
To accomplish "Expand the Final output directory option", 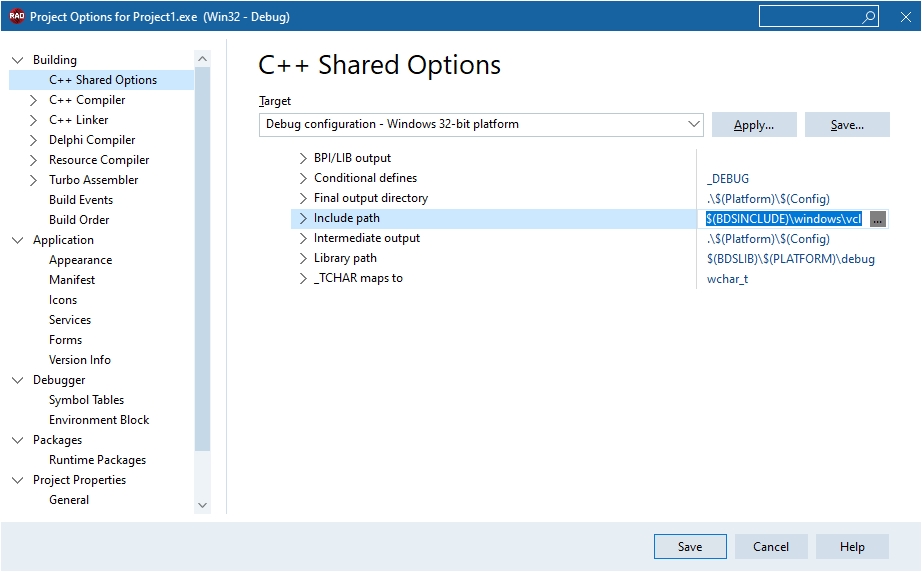I will tap(303, 198).
